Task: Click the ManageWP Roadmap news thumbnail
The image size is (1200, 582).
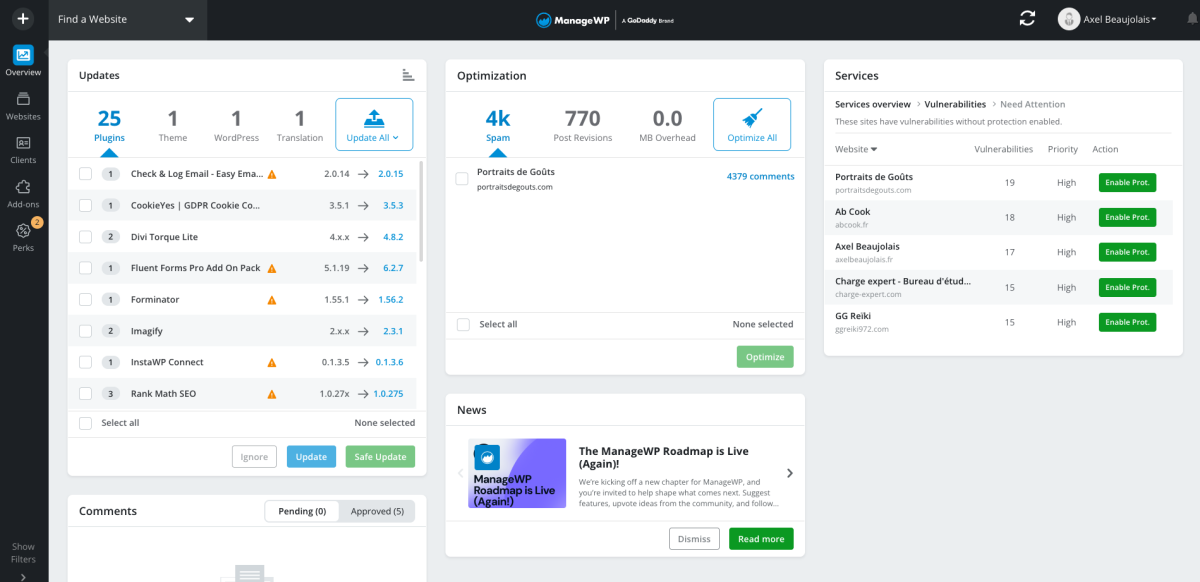Action: tap(517, 473)
